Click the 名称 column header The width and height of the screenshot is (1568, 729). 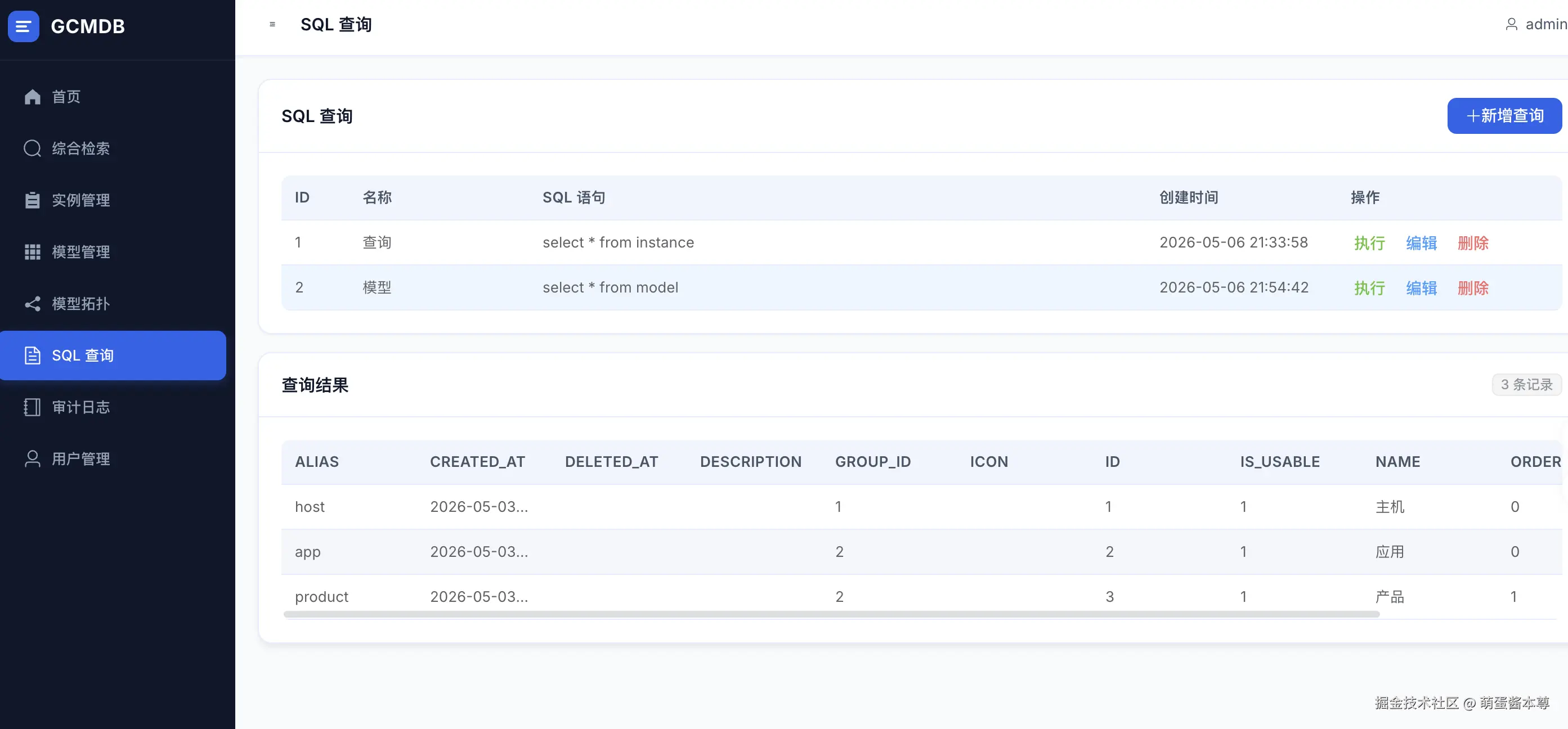(377, 197)
